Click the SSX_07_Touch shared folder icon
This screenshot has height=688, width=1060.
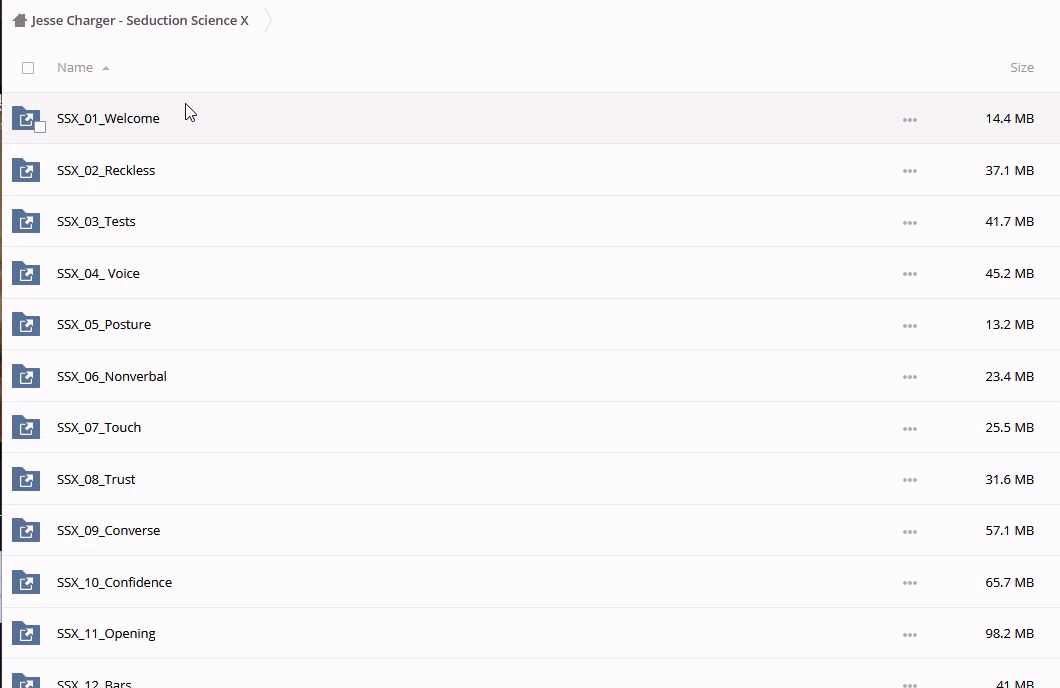coord(26,428)
